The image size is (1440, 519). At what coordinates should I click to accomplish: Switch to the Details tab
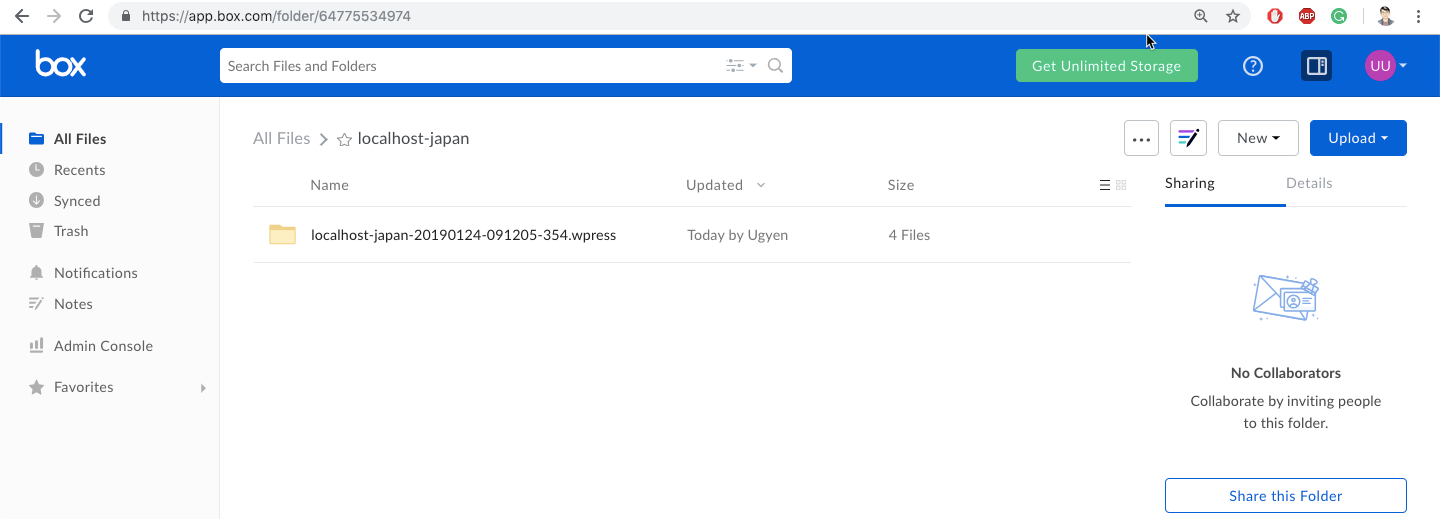(x=1309, y=183)
